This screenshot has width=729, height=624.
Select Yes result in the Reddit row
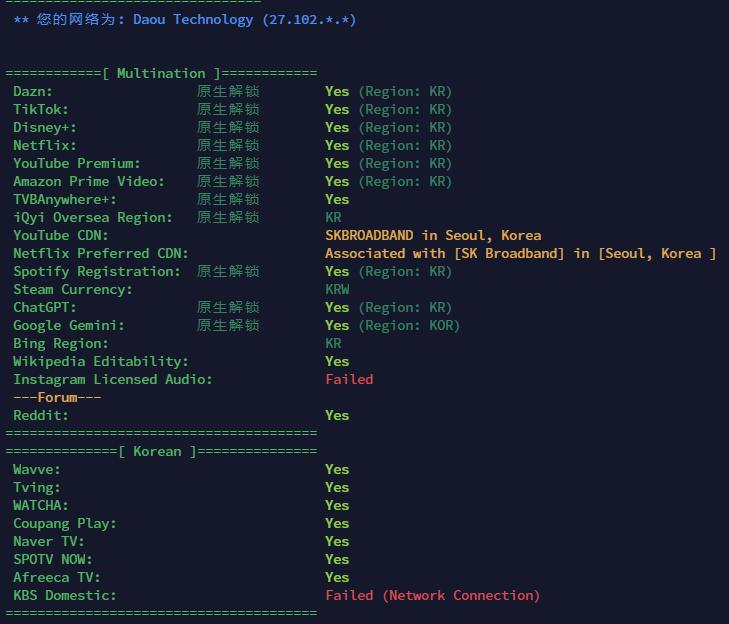coord(337,415)
